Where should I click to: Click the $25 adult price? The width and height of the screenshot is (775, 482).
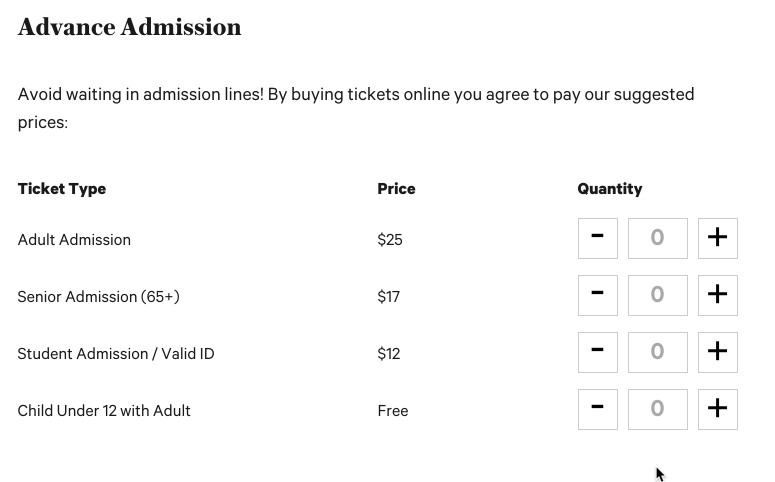(390, 240)
